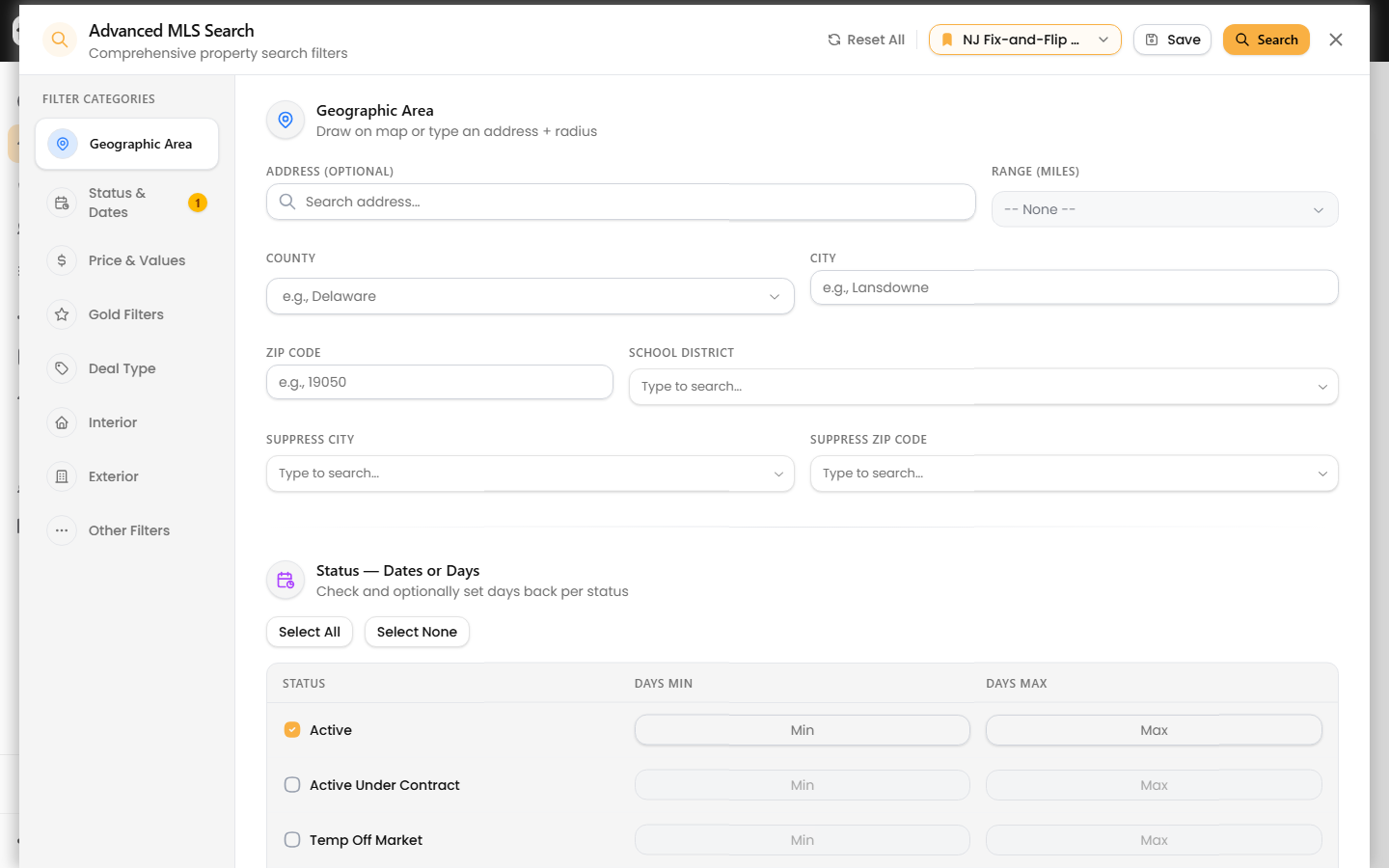Click the Status section purple calendar icon
Screen dimensions: 1389x868
[286, 581]
